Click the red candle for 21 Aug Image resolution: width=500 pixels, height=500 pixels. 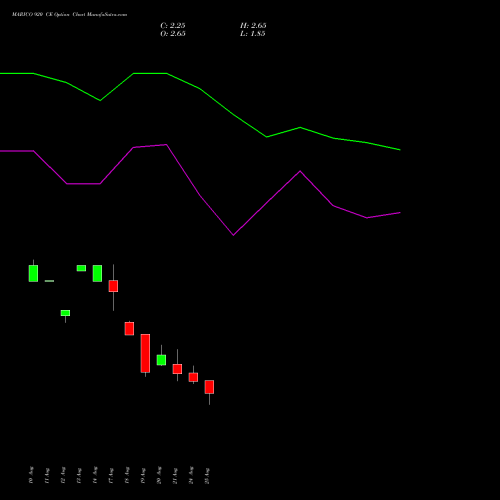point(177,369)
